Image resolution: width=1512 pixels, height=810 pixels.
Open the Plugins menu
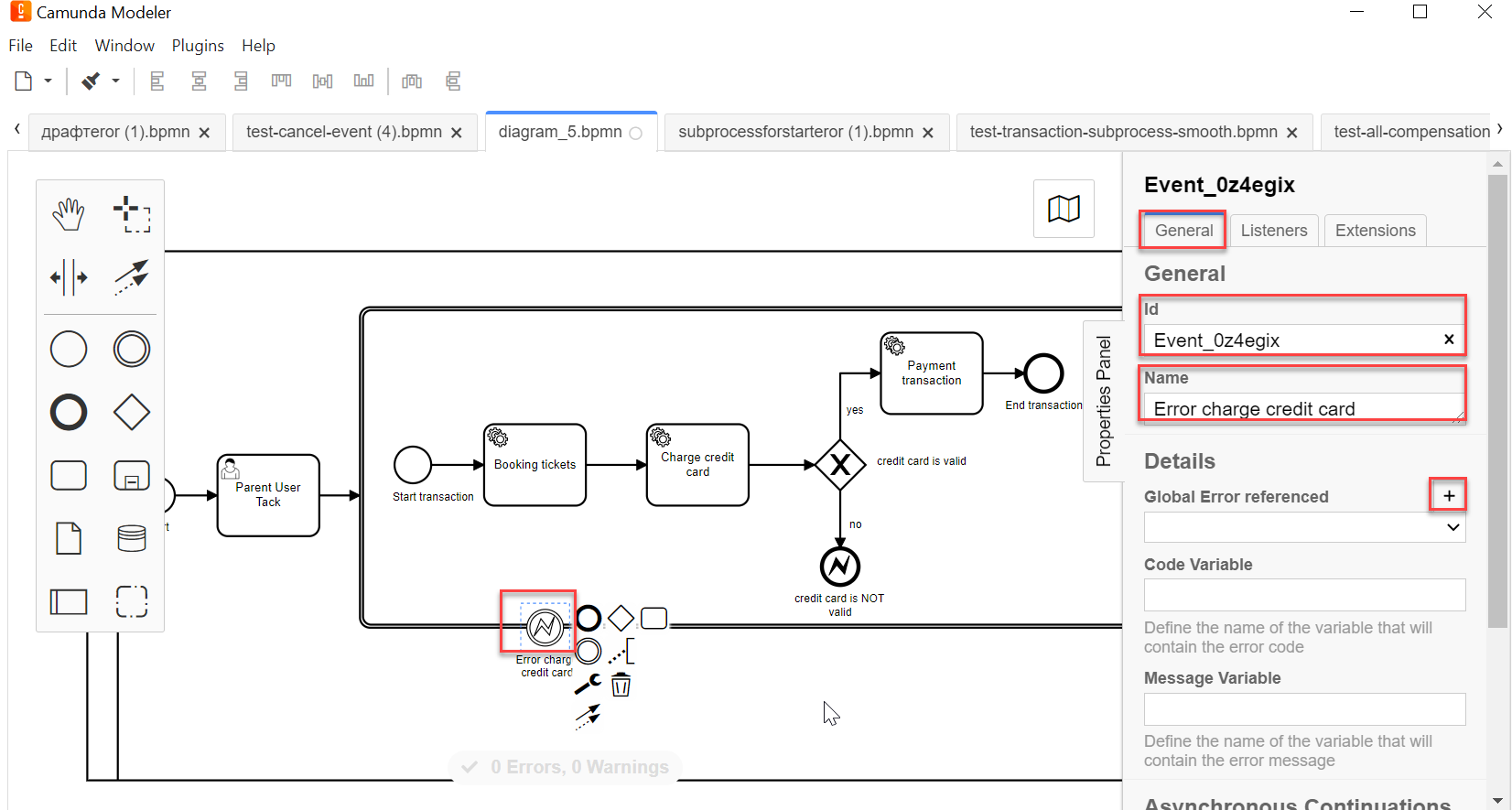[x=198, y=46]
